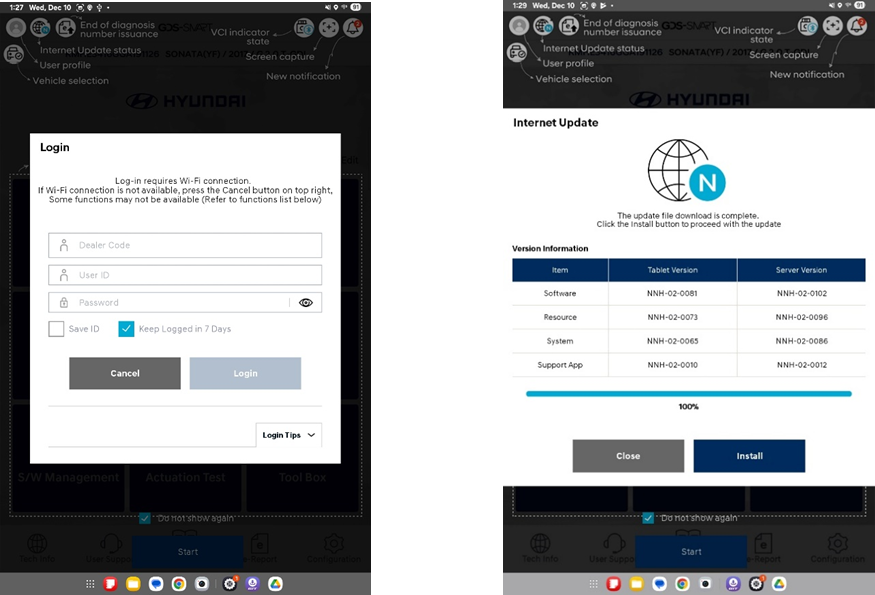875x595 pixels.
Task: Open Tech Info globe behind Login dialog
Action: (x=37, y=546)
